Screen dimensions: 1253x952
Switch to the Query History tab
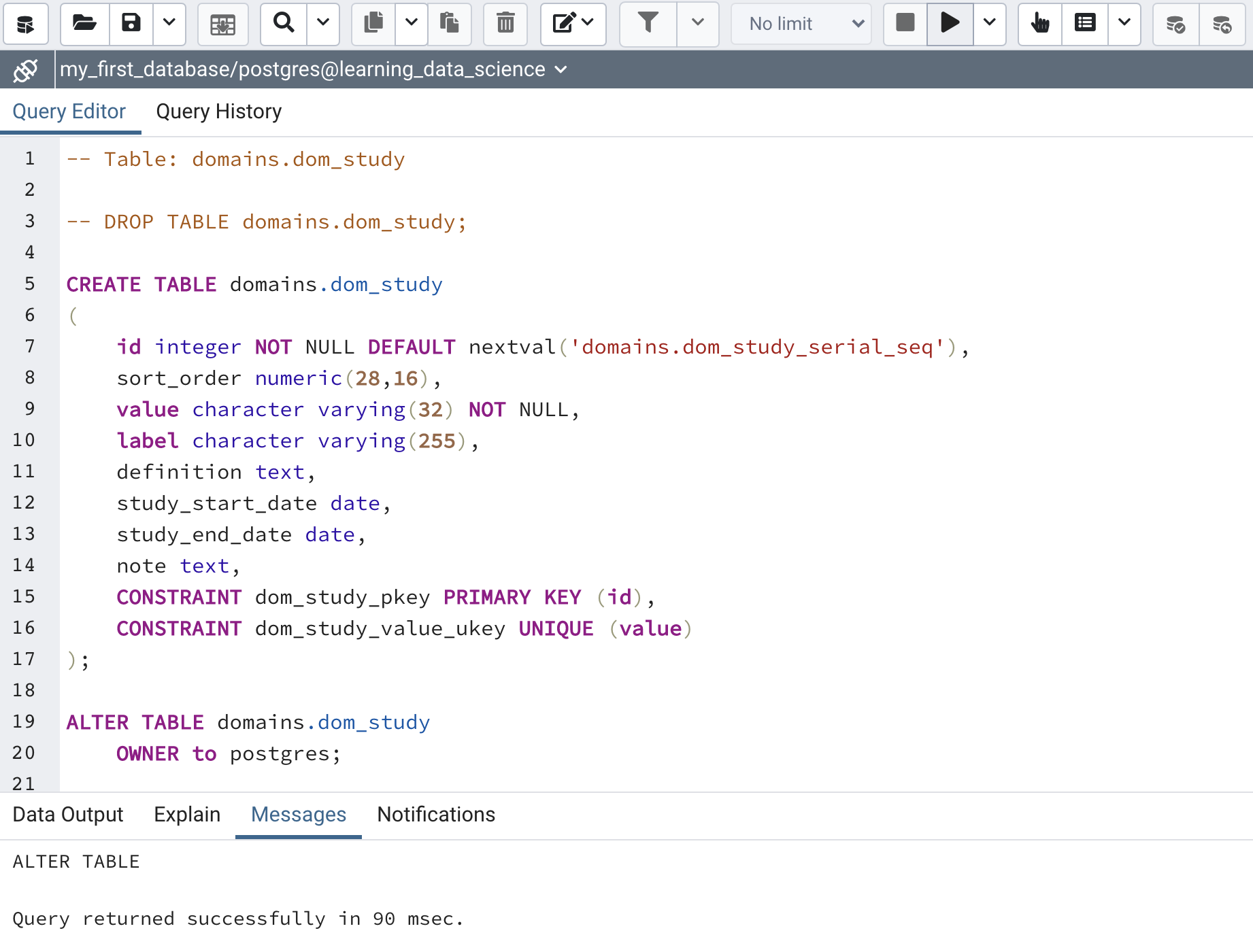tap(218, 112)
